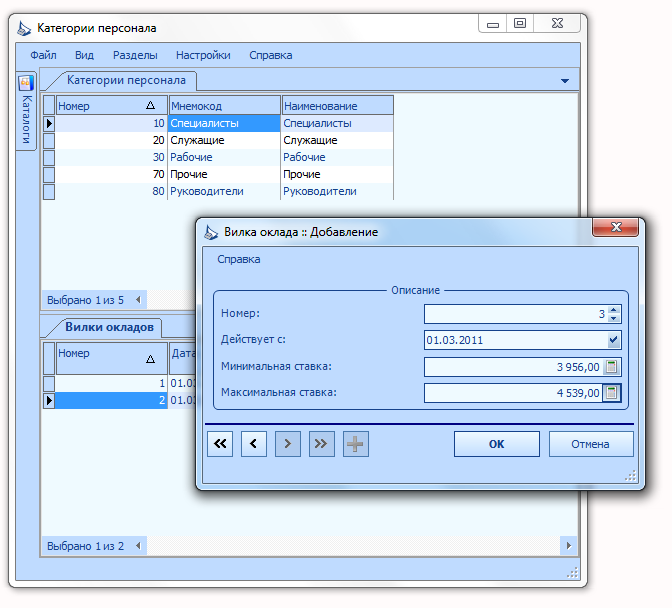This screenshot has height=608, width=672.
Task: Jump to last record in the dialog
Action: click(321, 444)
